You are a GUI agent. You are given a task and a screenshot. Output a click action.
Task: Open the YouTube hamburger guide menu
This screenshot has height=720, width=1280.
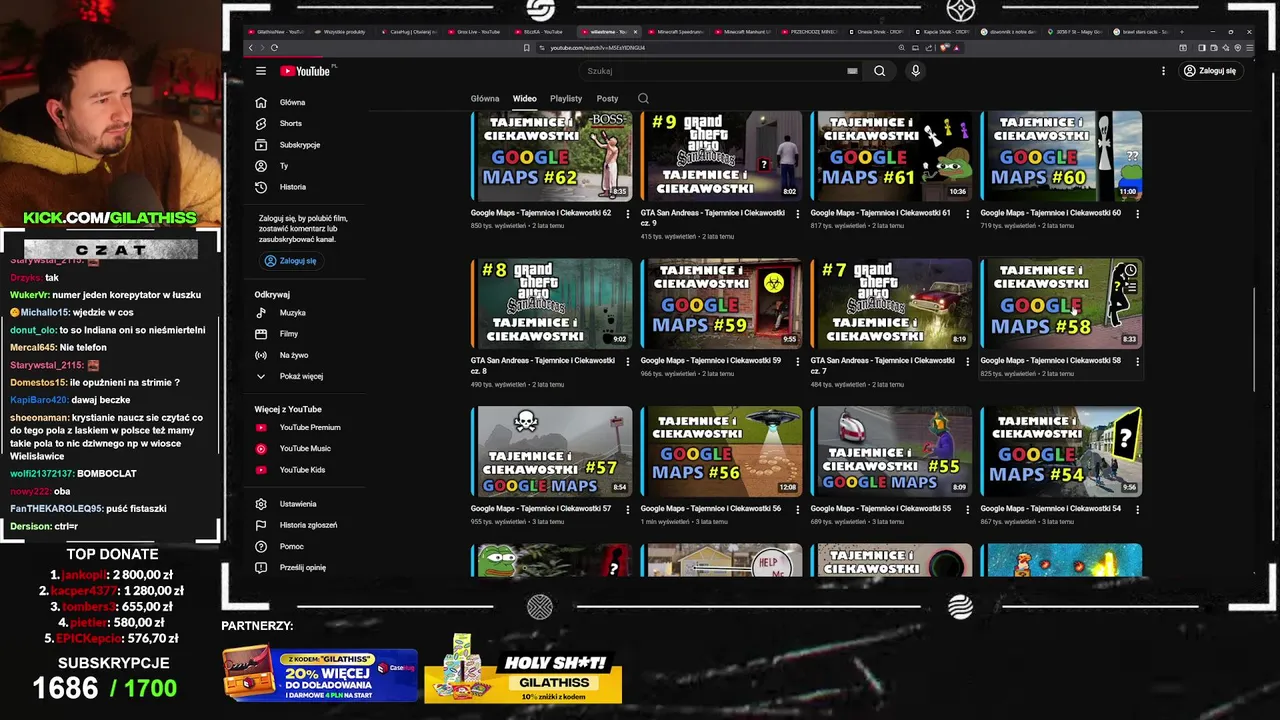tap(261, 71)
